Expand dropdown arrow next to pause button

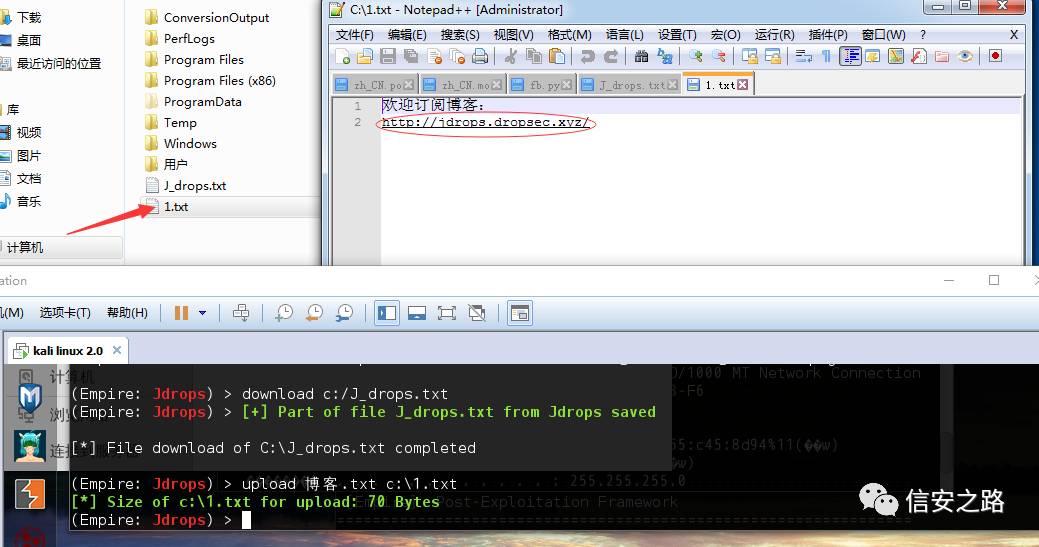tap(202, 313)
